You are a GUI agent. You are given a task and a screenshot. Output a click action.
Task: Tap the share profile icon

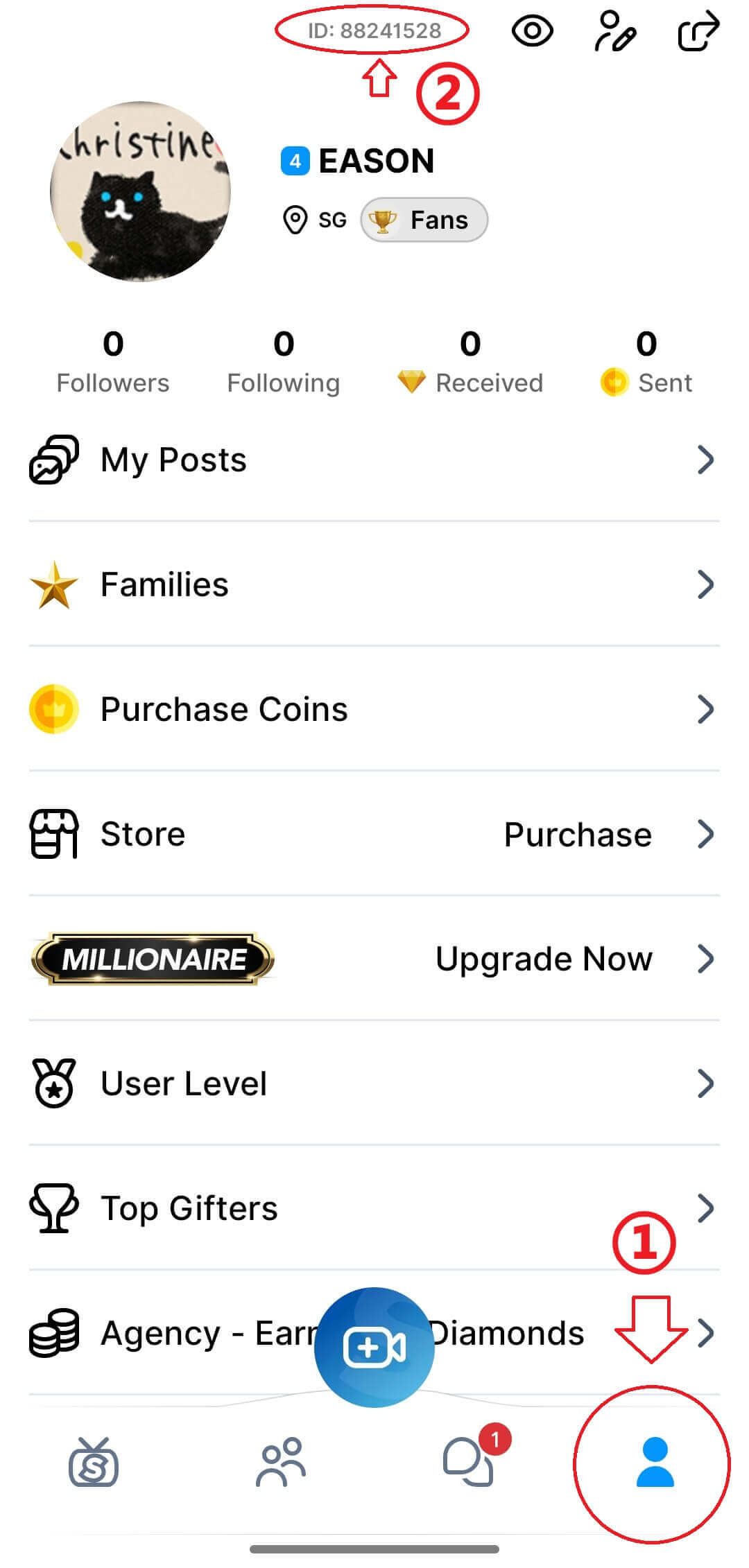click(698, 31)
